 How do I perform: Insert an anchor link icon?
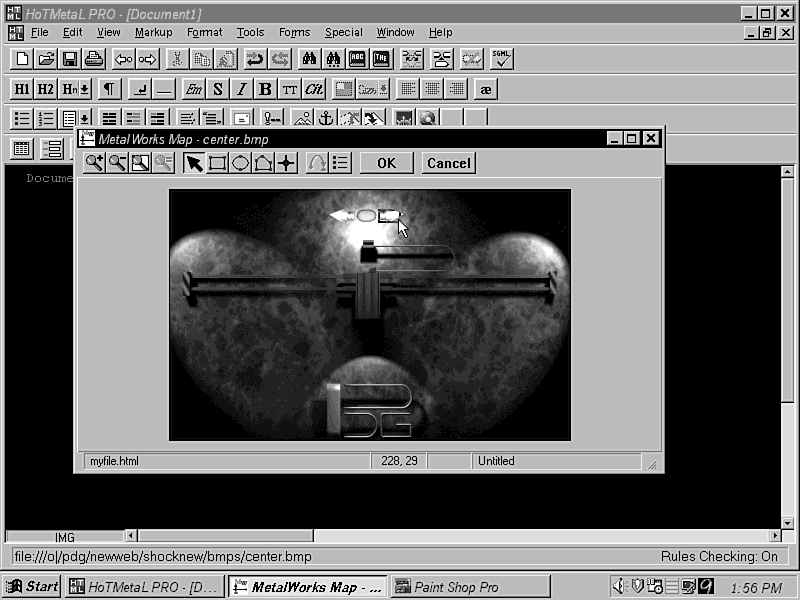[x=326, y=118]
